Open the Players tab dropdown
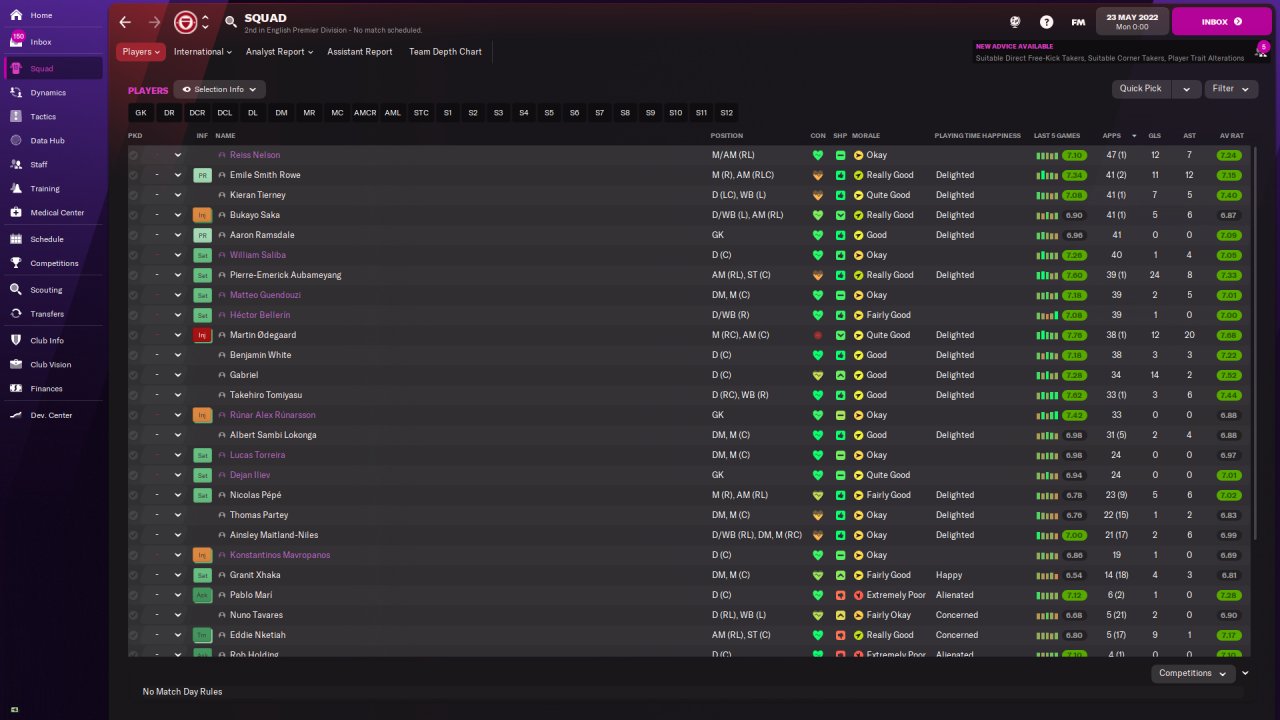The image size is (1280, 720). coord(141,52)
